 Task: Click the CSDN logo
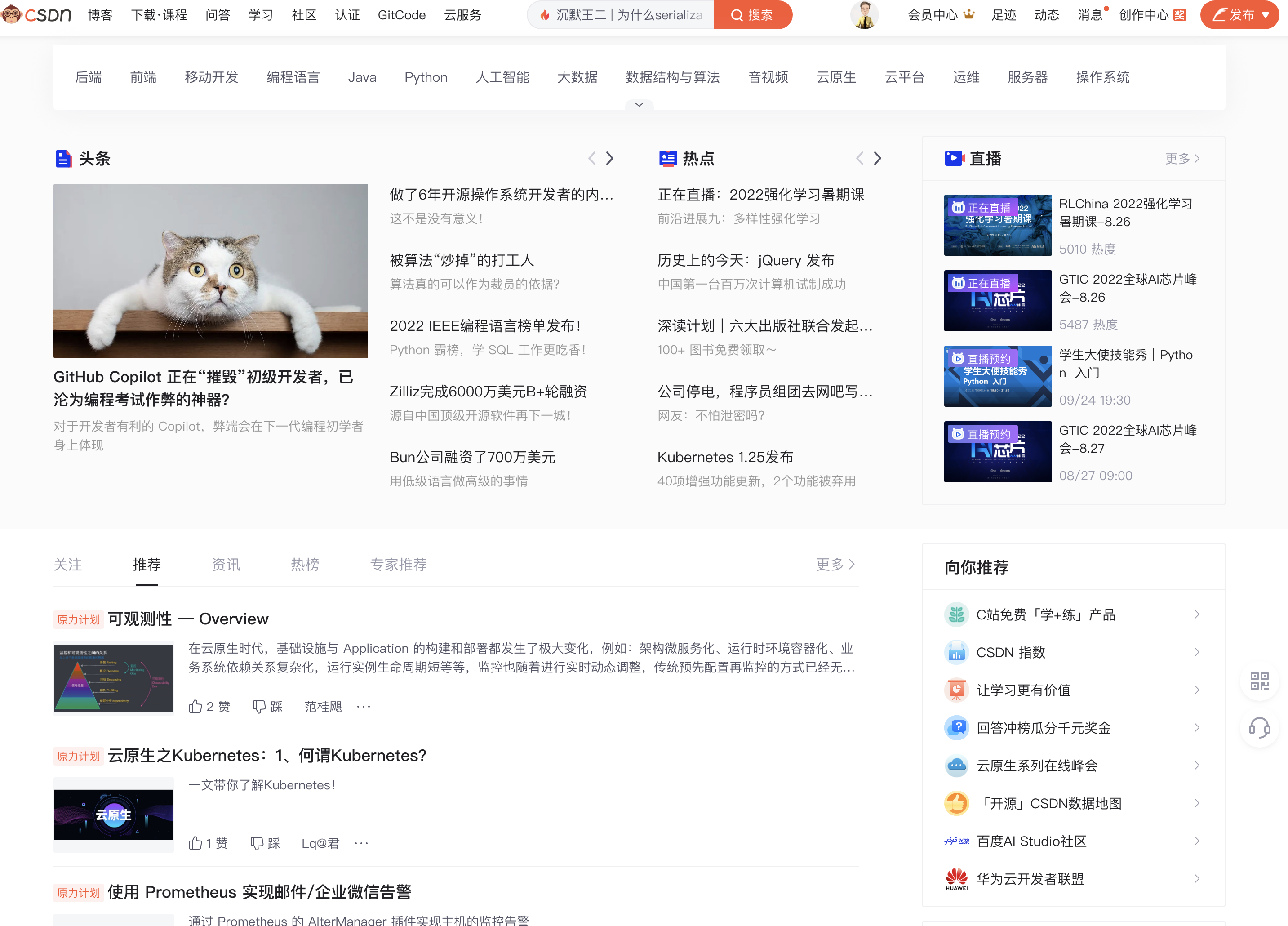[36, 15]
